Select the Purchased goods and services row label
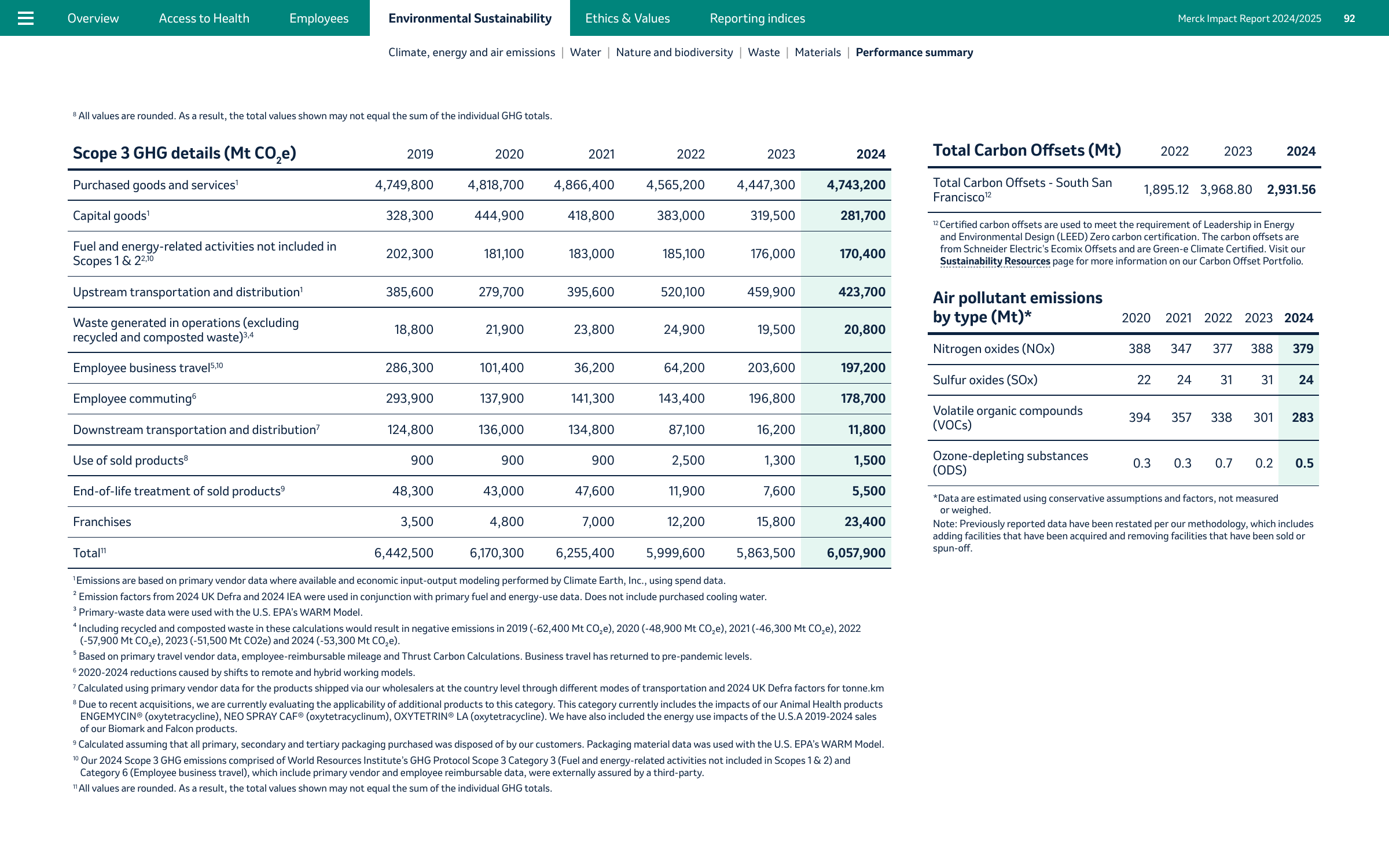1389x868 pixels. pyautogui.click(x=156, y=185)
